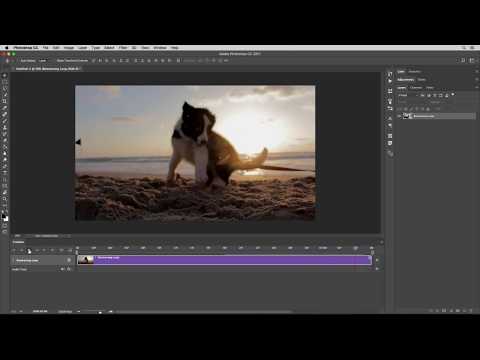Viewport: 480px width, 360px height.
Task: Open workspace switcher icon in options bar
Action: pyautogui.click(x=472, y=60)
